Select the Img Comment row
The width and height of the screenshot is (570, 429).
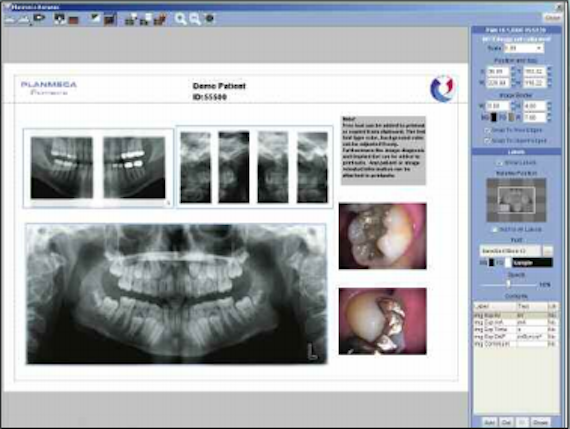[516, 344]
